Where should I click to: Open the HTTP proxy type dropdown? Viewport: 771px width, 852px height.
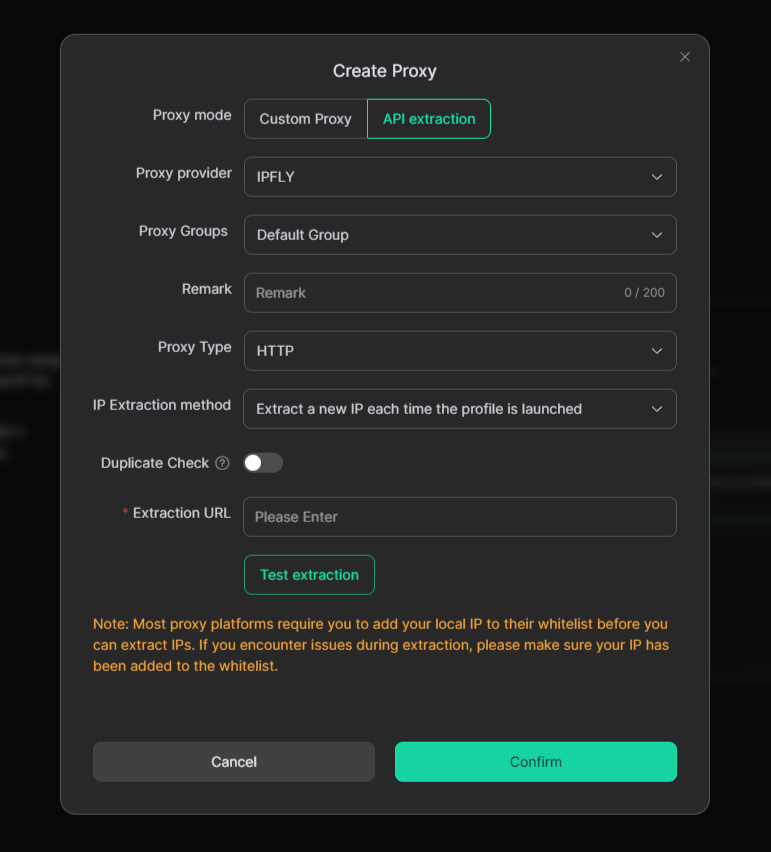(440, 351)
